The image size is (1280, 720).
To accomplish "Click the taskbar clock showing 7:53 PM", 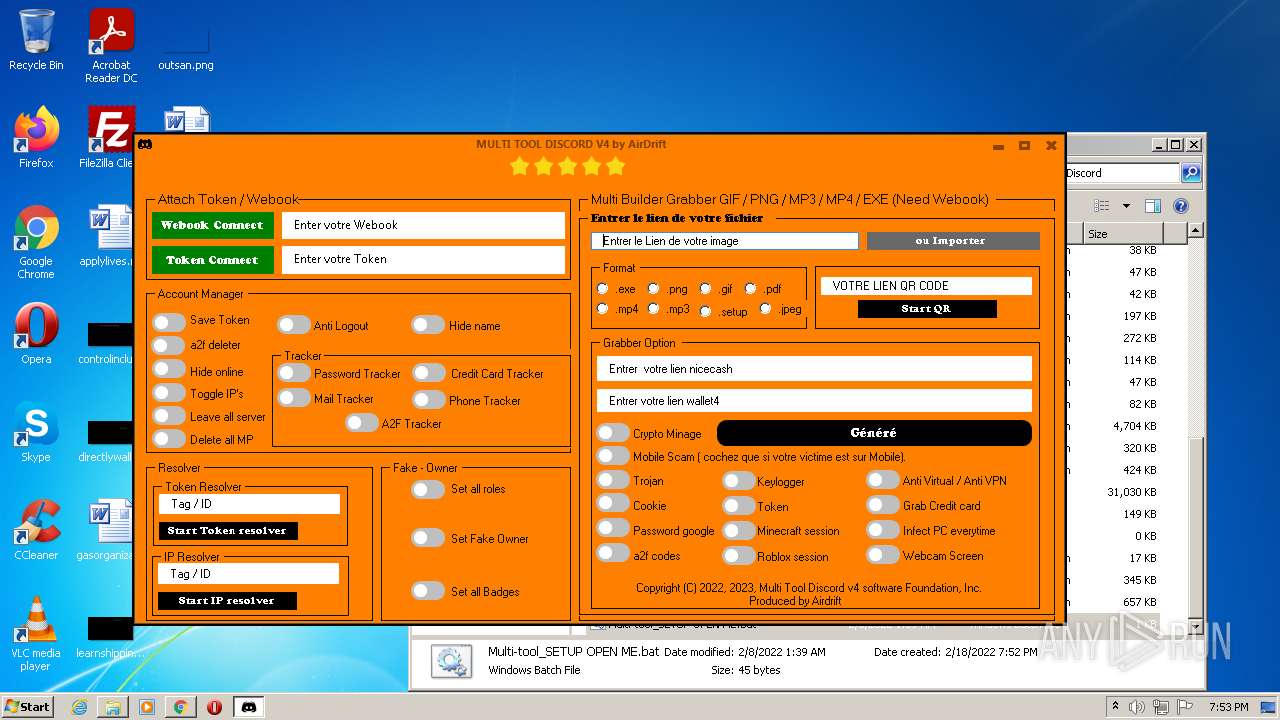I will pyautogui.click(x=1228, y=707).
